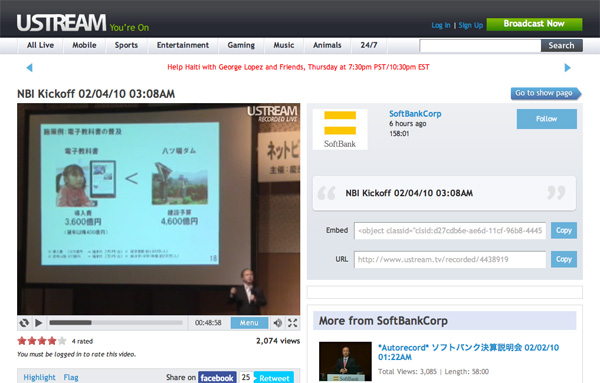600x383 pixels.
Task: Rate video with the fifth star
Action: pyautogui.click(x=62, y=341)
